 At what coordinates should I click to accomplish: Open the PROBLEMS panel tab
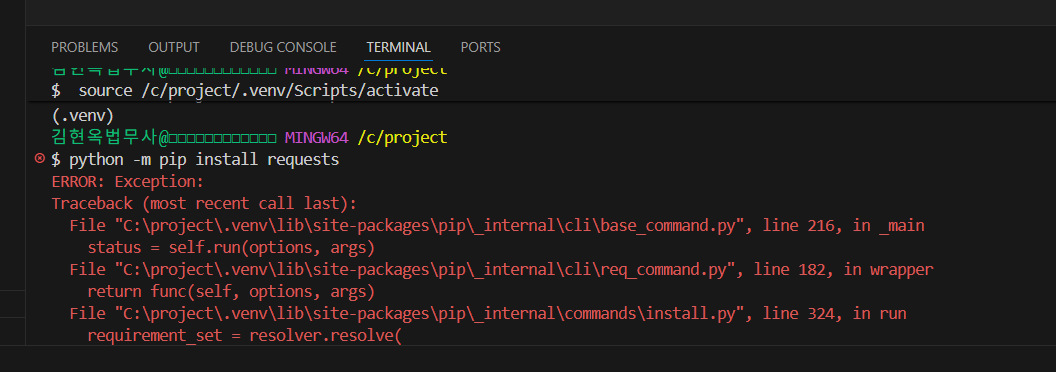pyautogui.click(x=85, y=47)
